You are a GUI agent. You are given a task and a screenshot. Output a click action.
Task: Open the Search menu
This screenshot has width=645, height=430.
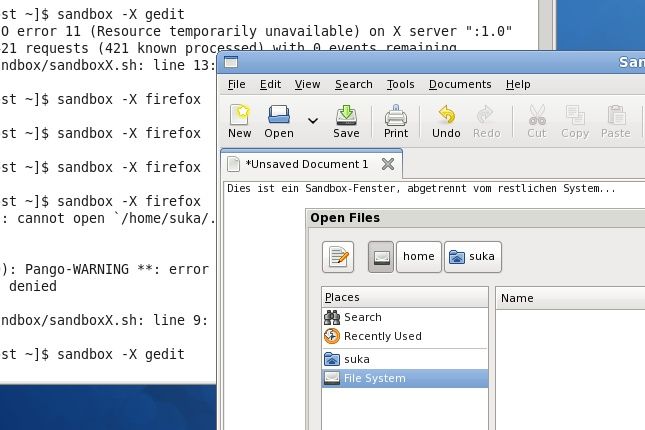click(353, 85)
